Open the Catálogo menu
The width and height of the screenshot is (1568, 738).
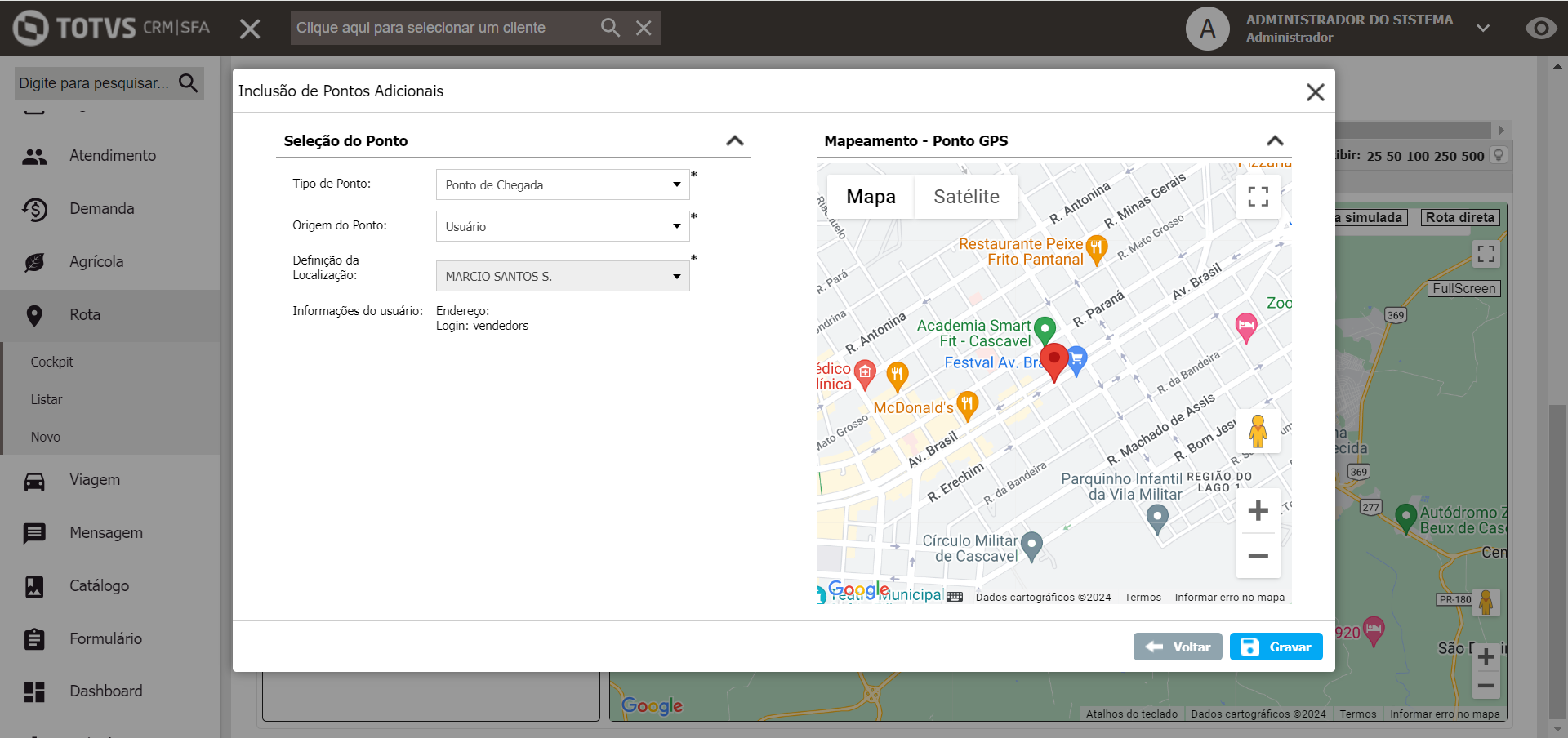pyautogui.click(x=110, y=586)
